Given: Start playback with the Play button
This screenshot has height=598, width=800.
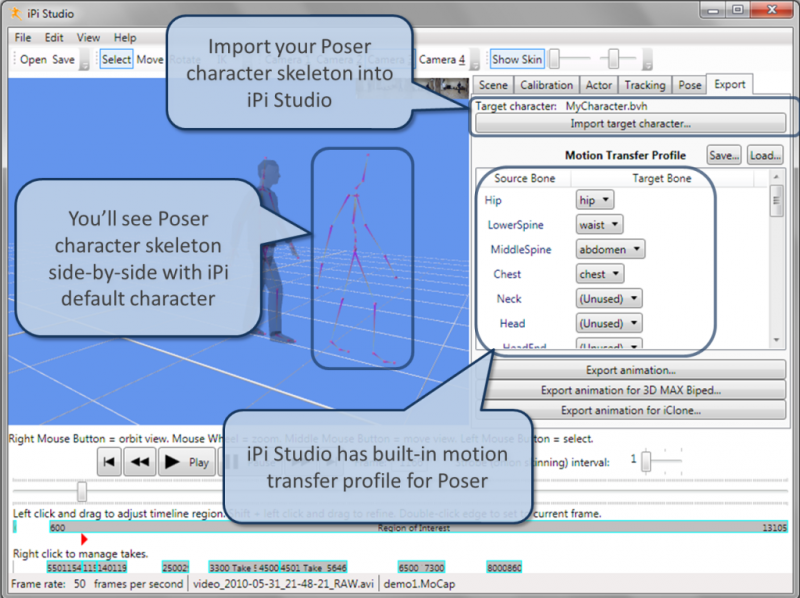Looking at the screenshot, I should click(x=187, y=462).
